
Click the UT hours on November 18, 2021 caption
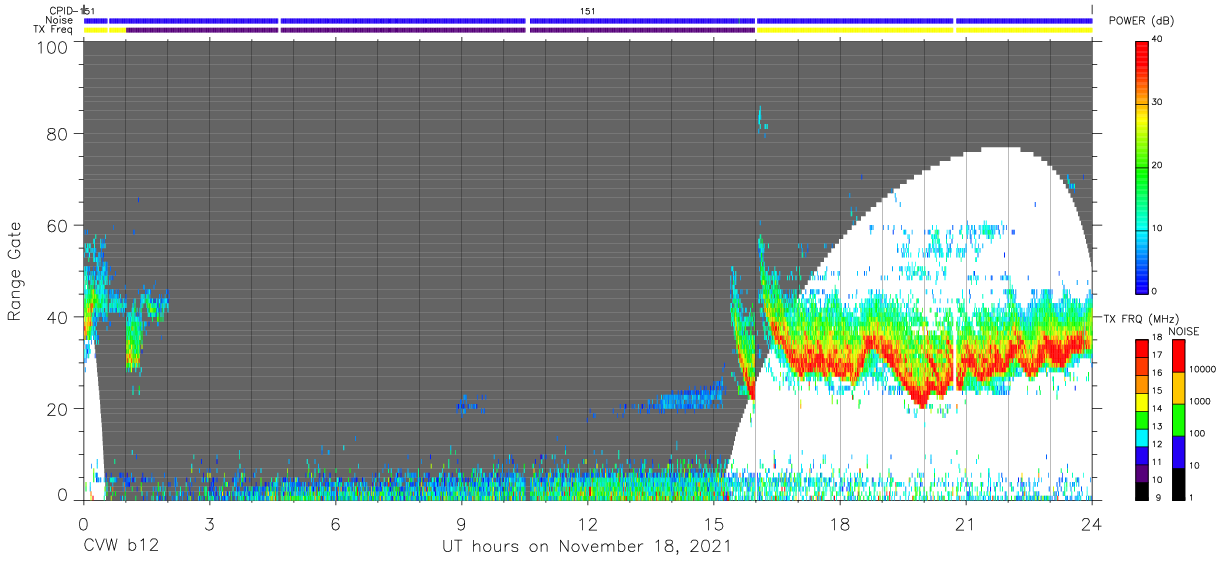tap(587, 547)
